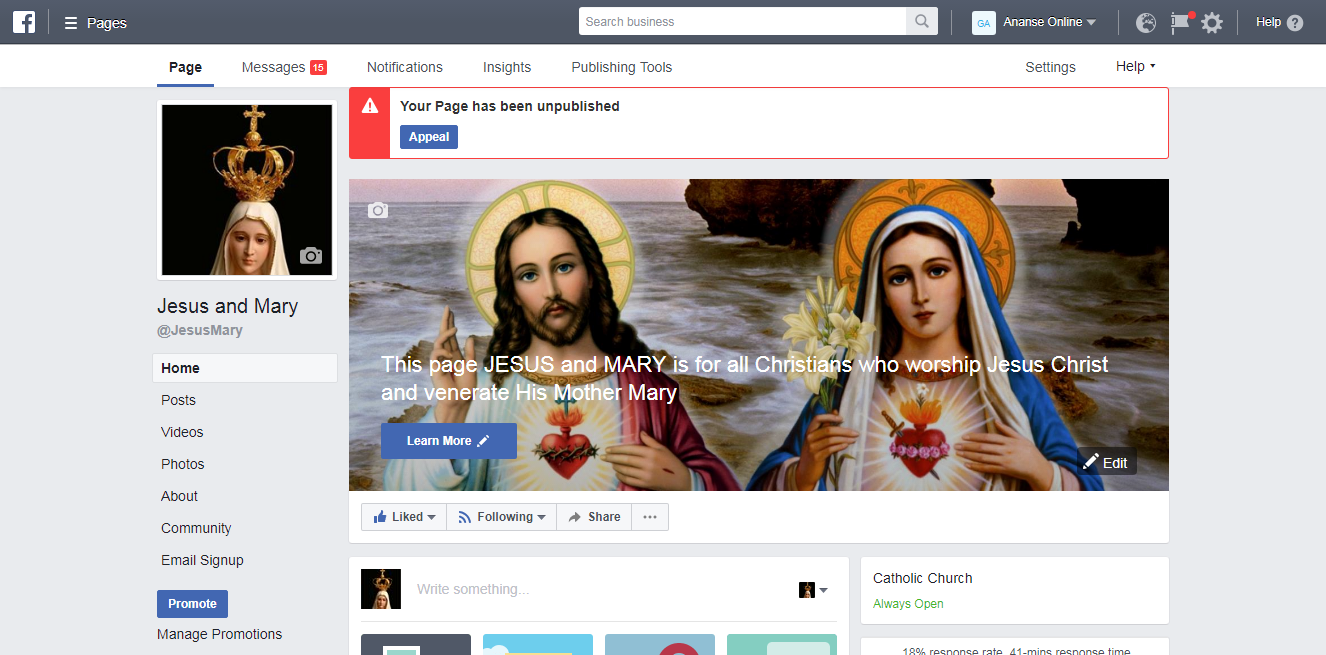Click the @JesusMary username text
1326x655 pixels.
pos(200,330)
